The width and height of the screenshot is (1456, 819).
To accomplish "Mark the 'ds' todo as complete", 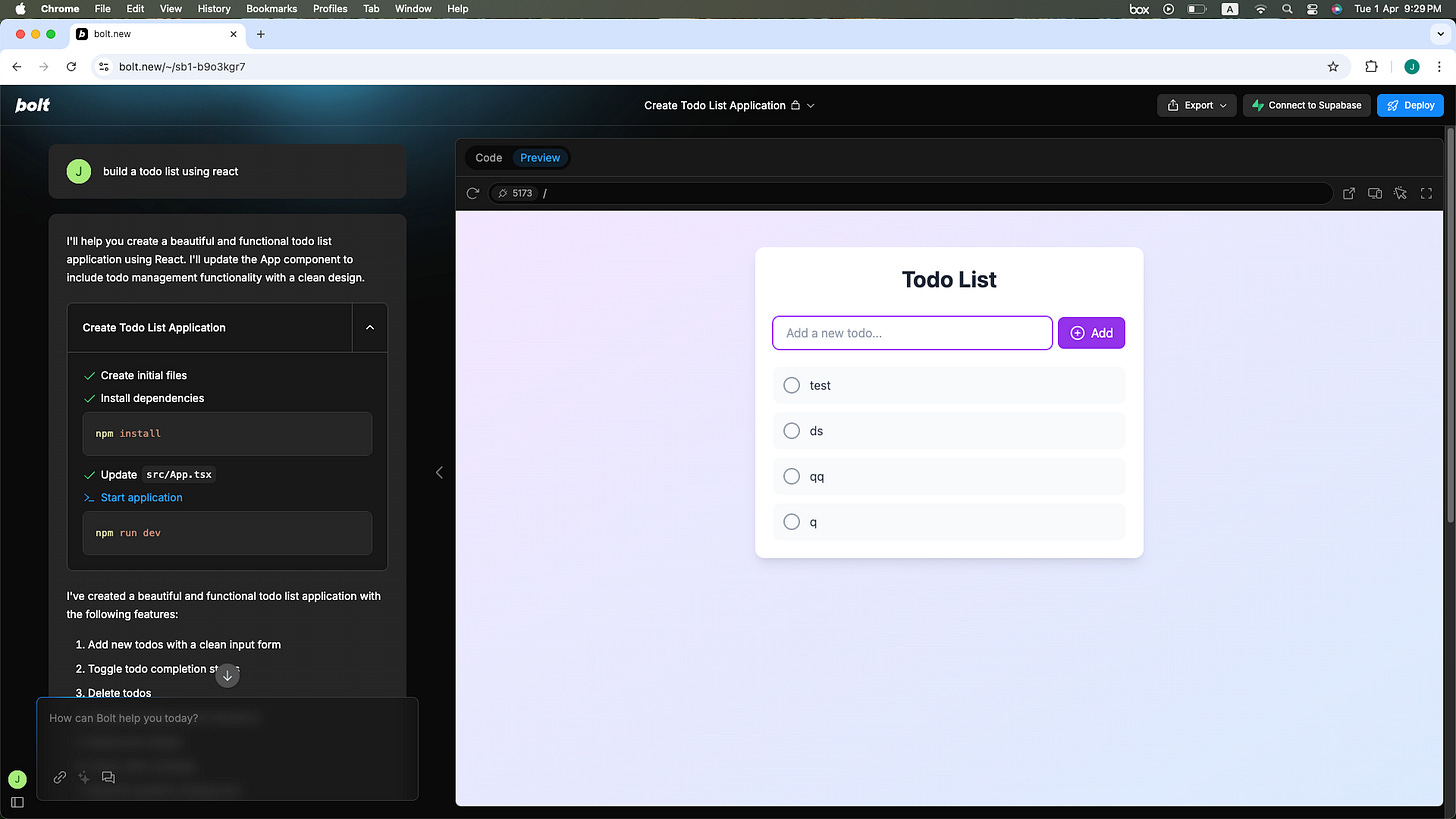I will pos(792,431).
